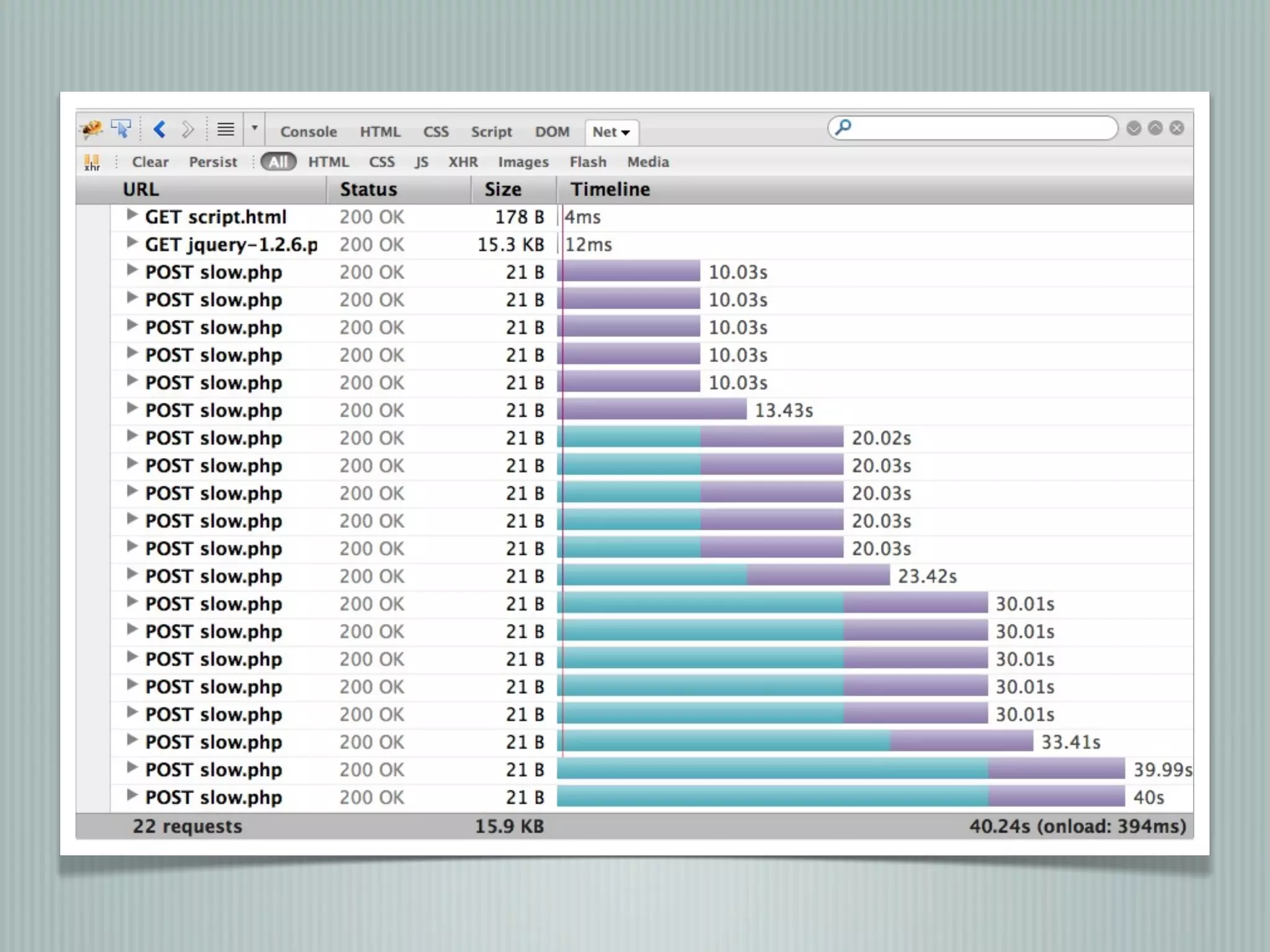Open the lines list icon menu
The image size is (1270, 952).
point(226,130)
